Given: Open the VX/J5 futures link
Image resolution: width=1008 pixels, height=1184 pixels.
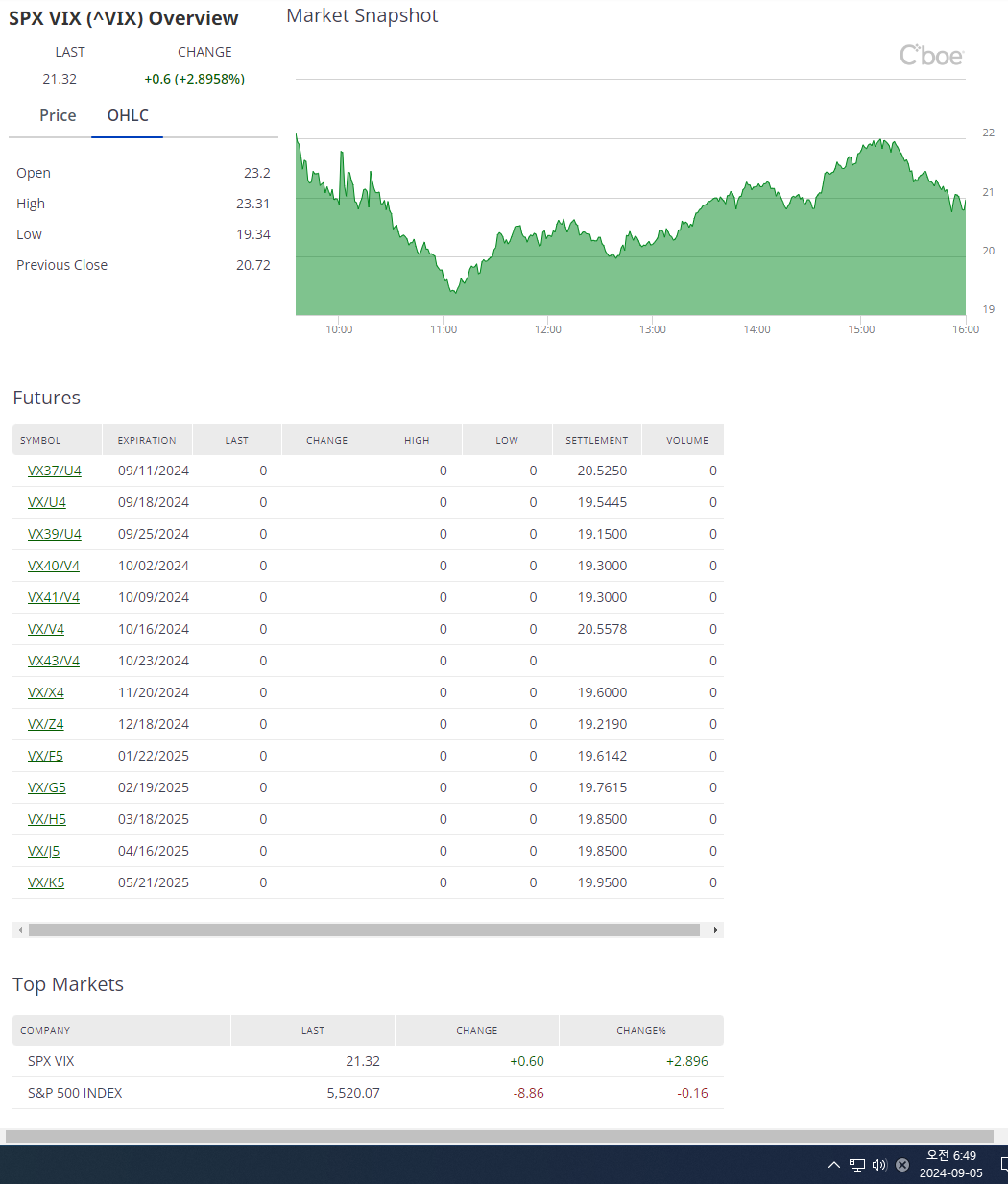Looking at the screenshot, I should point(44,851).
